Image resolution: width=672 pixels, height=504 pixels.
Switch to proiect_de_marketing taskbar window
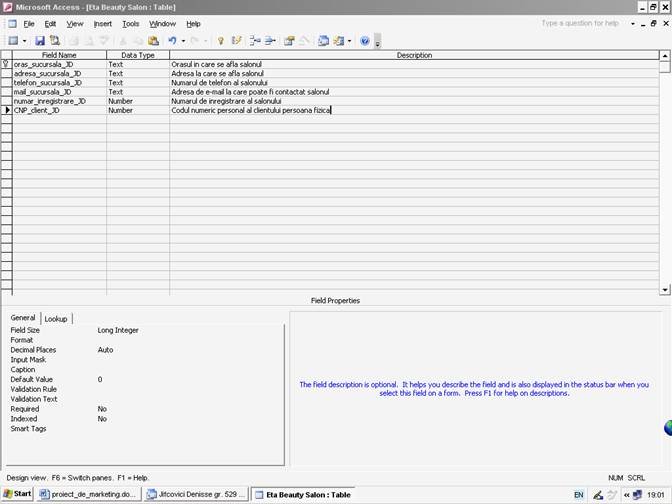(88, 494)
